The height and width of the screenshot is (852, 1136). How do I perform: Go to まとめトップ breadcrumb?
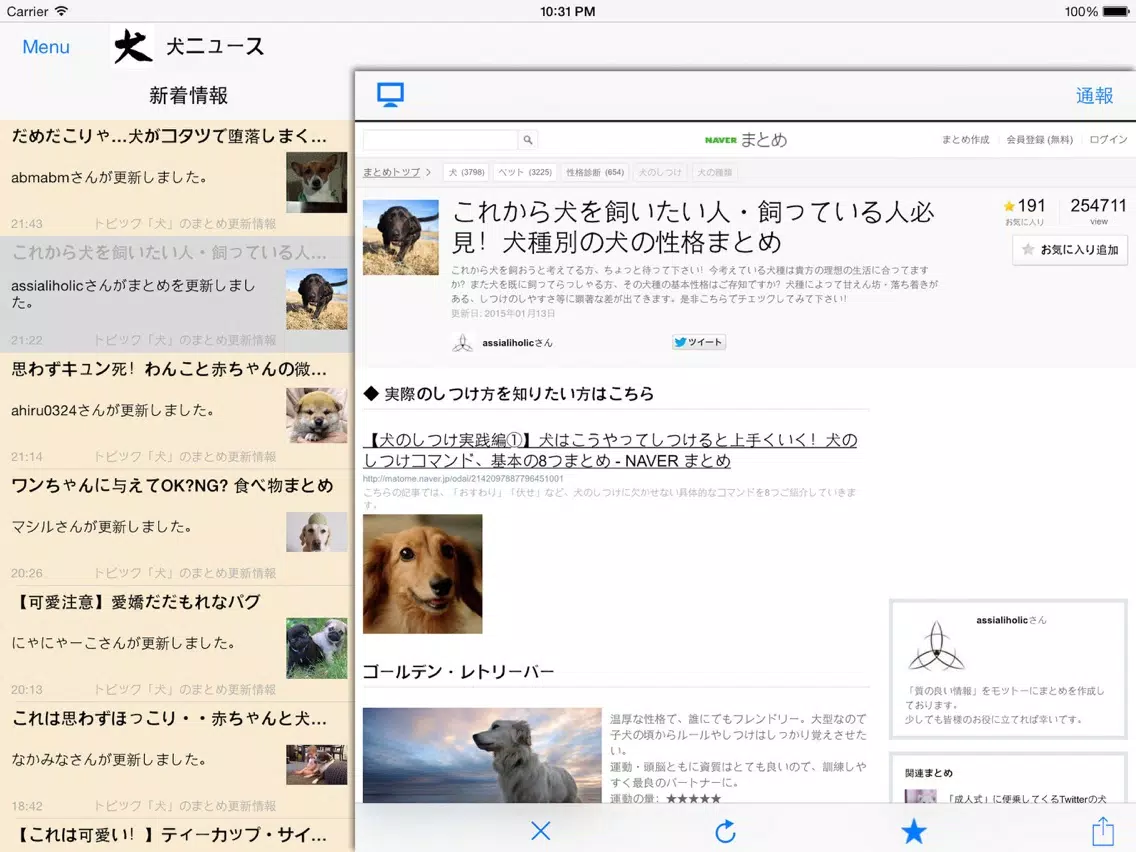point(391,172)
